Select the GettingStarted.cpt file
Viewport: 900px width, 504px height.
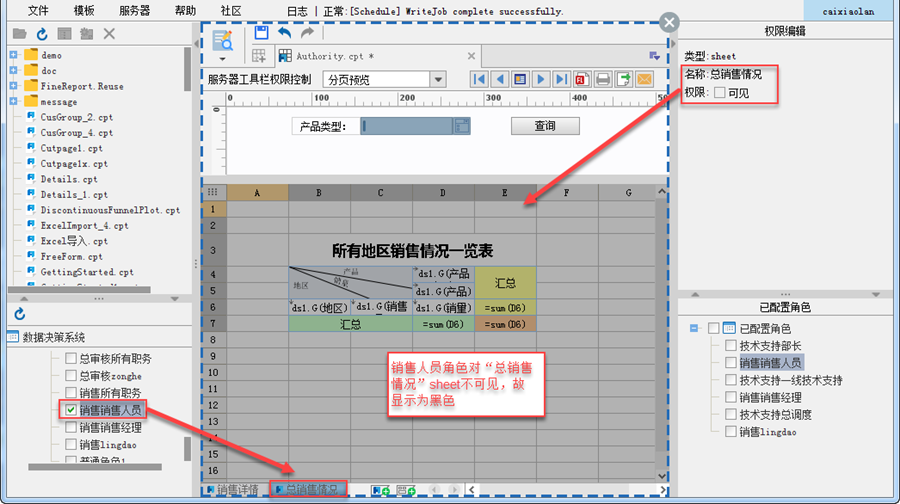pyautogui.click(x=87, y=272)
